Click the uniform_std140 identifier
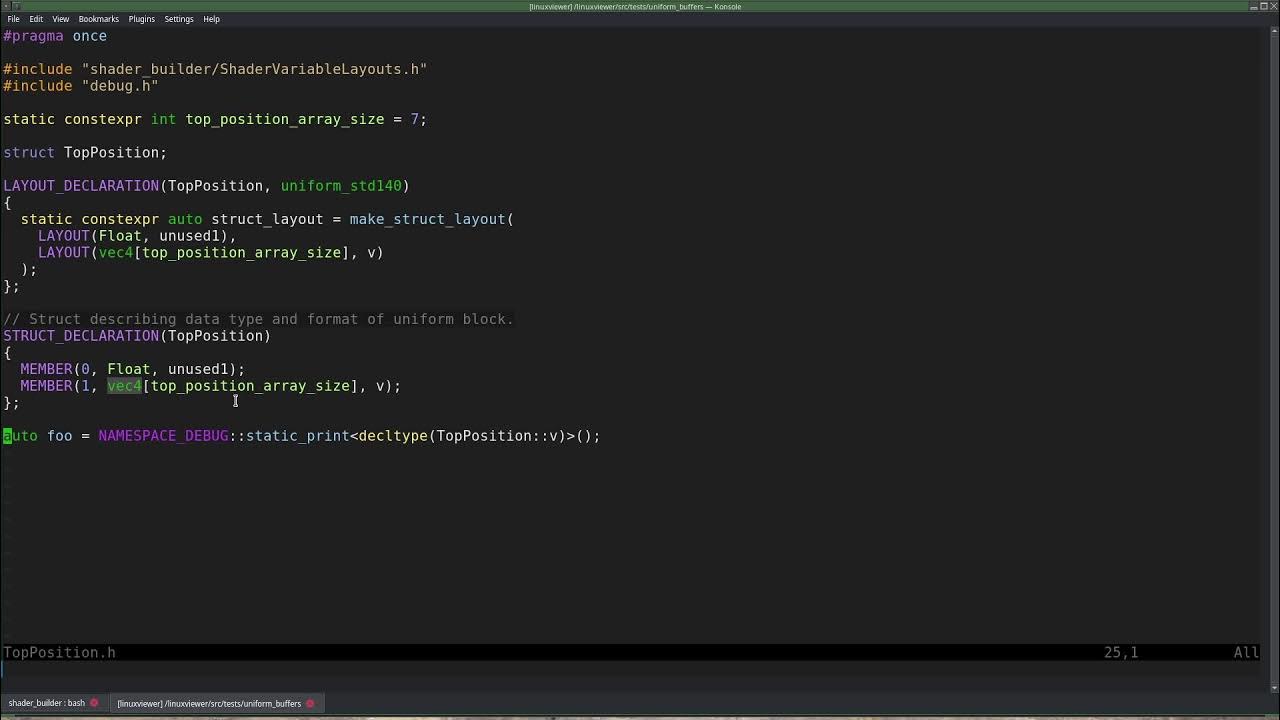The height and width of the screenshot is (720, 1280). tap(341, 186)
